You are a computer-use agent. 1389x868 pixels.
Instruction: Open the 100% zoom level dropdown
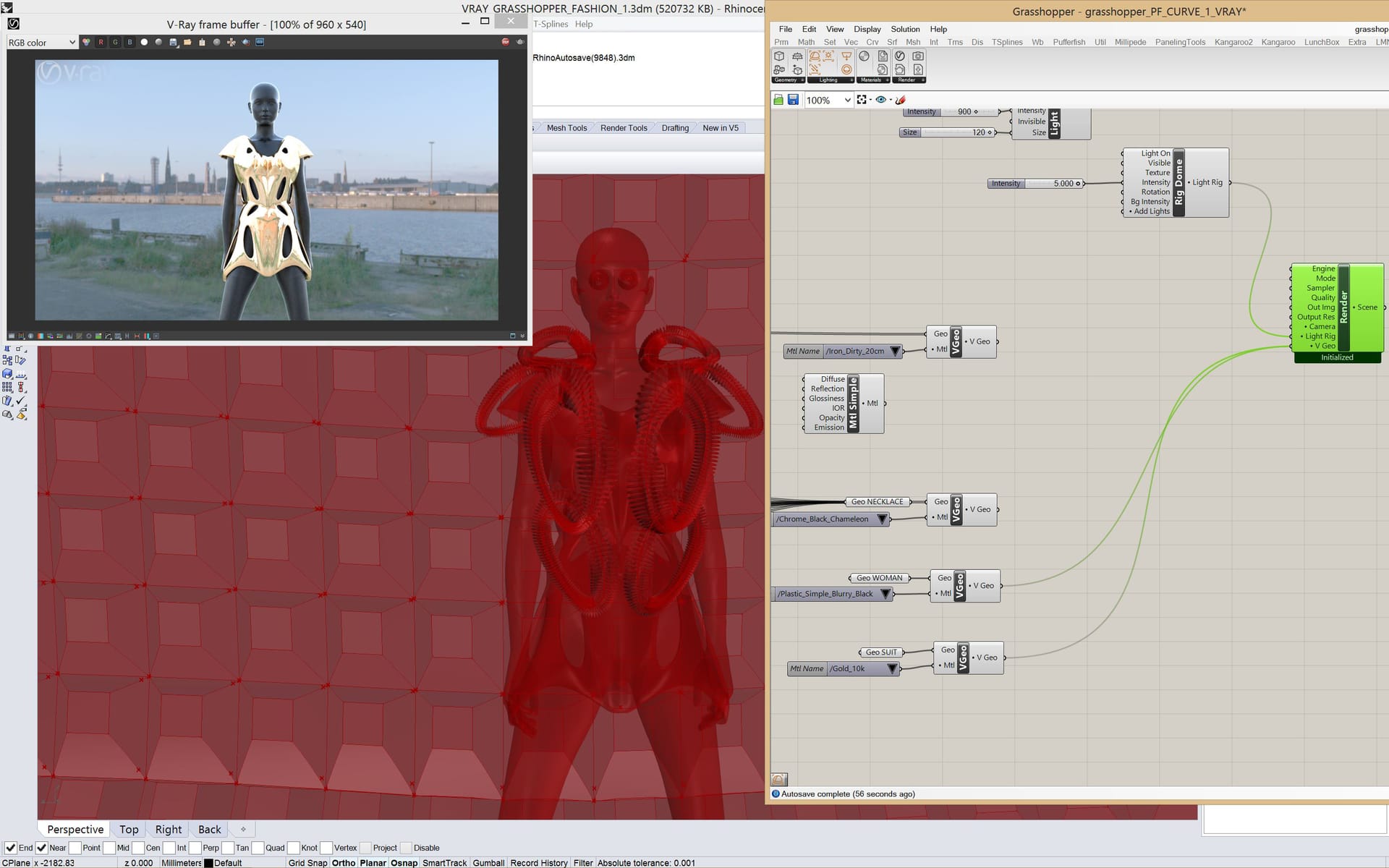[847, 100]
